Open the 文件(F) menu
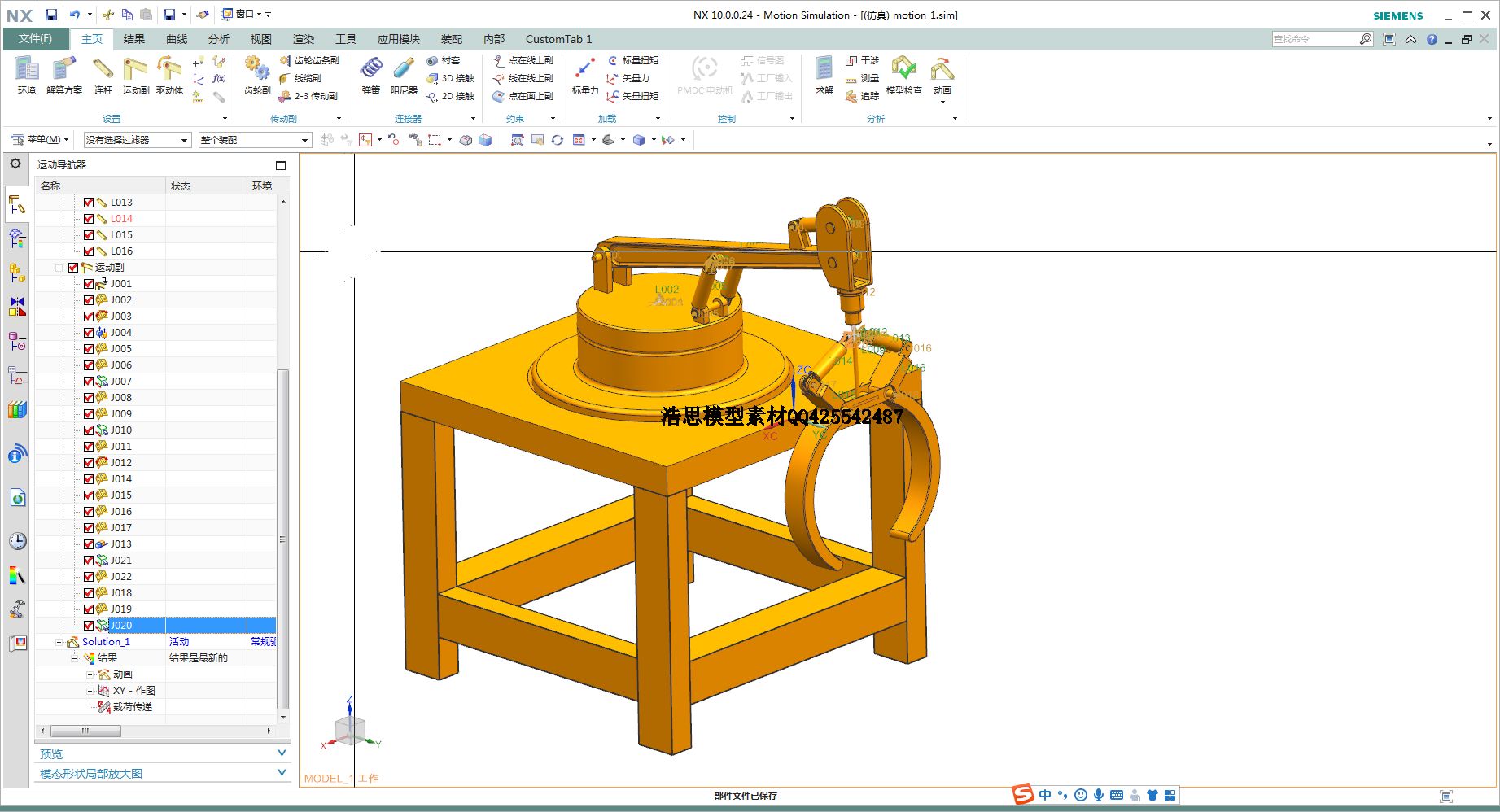1500x812 pixels. point(36,39)
